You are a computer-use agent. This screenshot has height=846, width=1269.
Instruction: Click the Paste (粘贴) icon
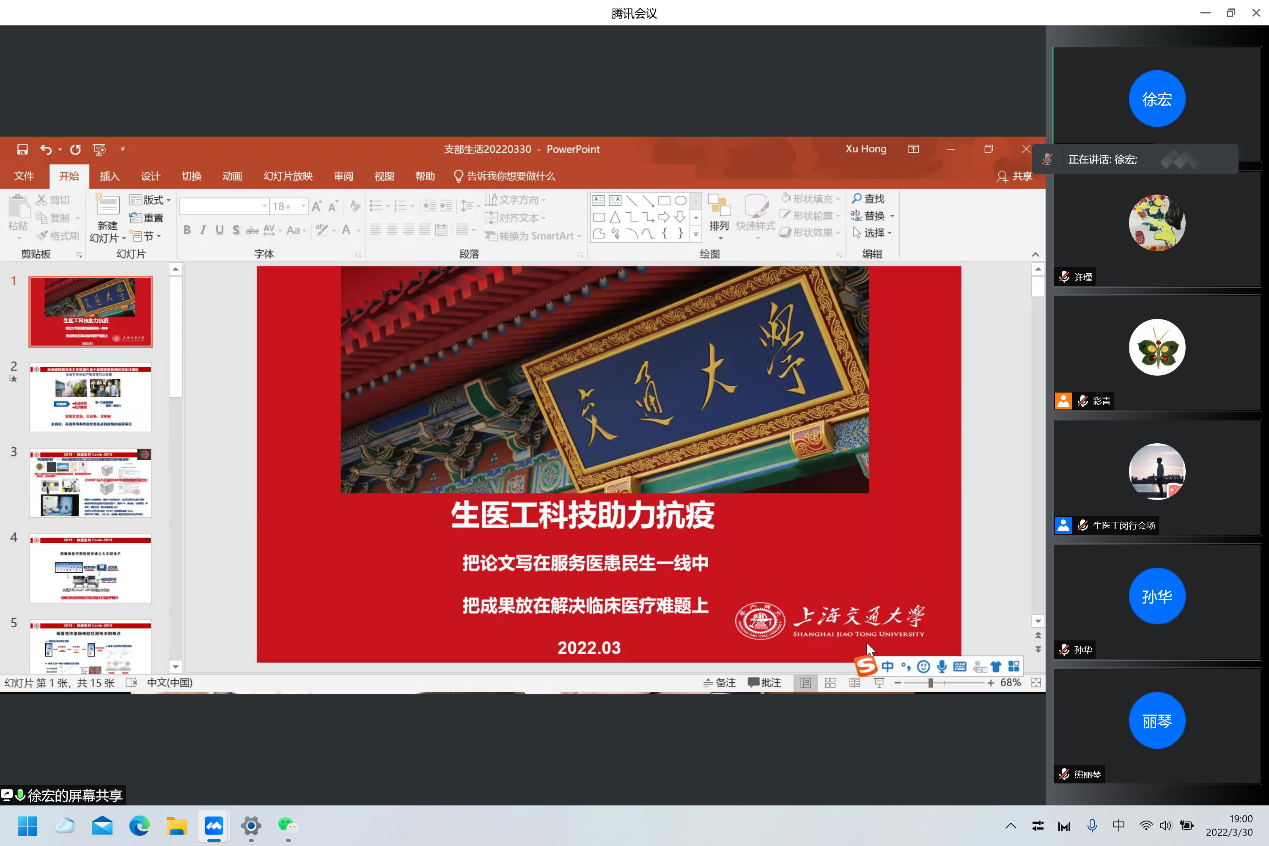pos(18,207)
